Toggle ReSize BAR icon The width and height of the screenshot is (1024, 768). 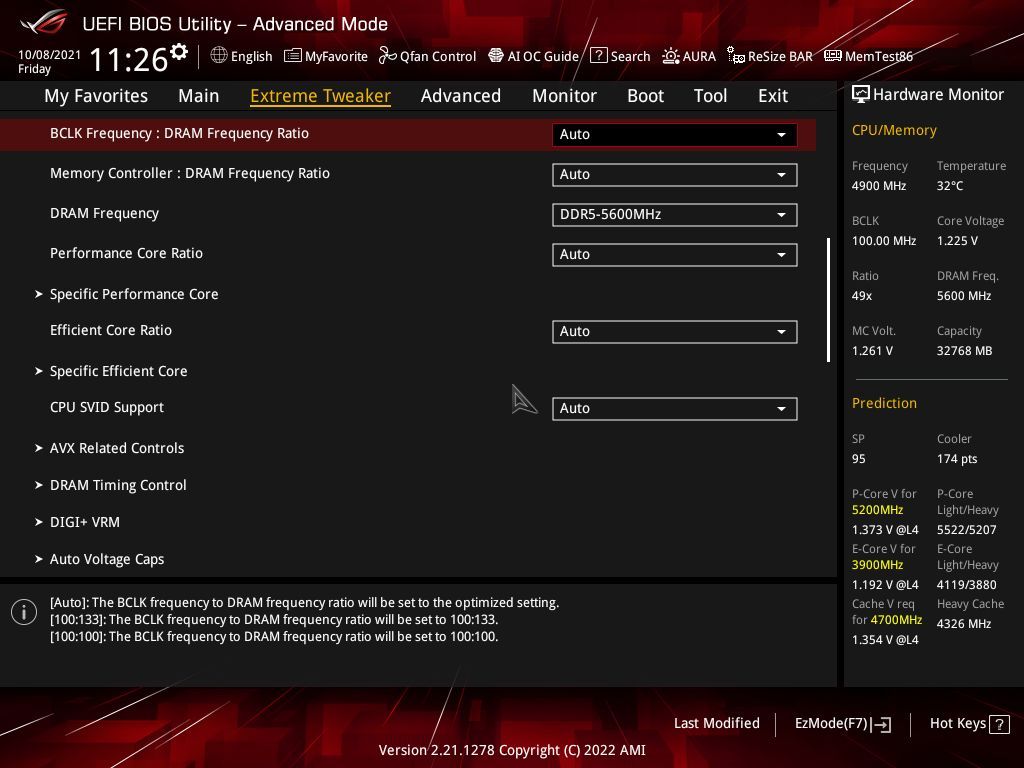coord(735,56)
